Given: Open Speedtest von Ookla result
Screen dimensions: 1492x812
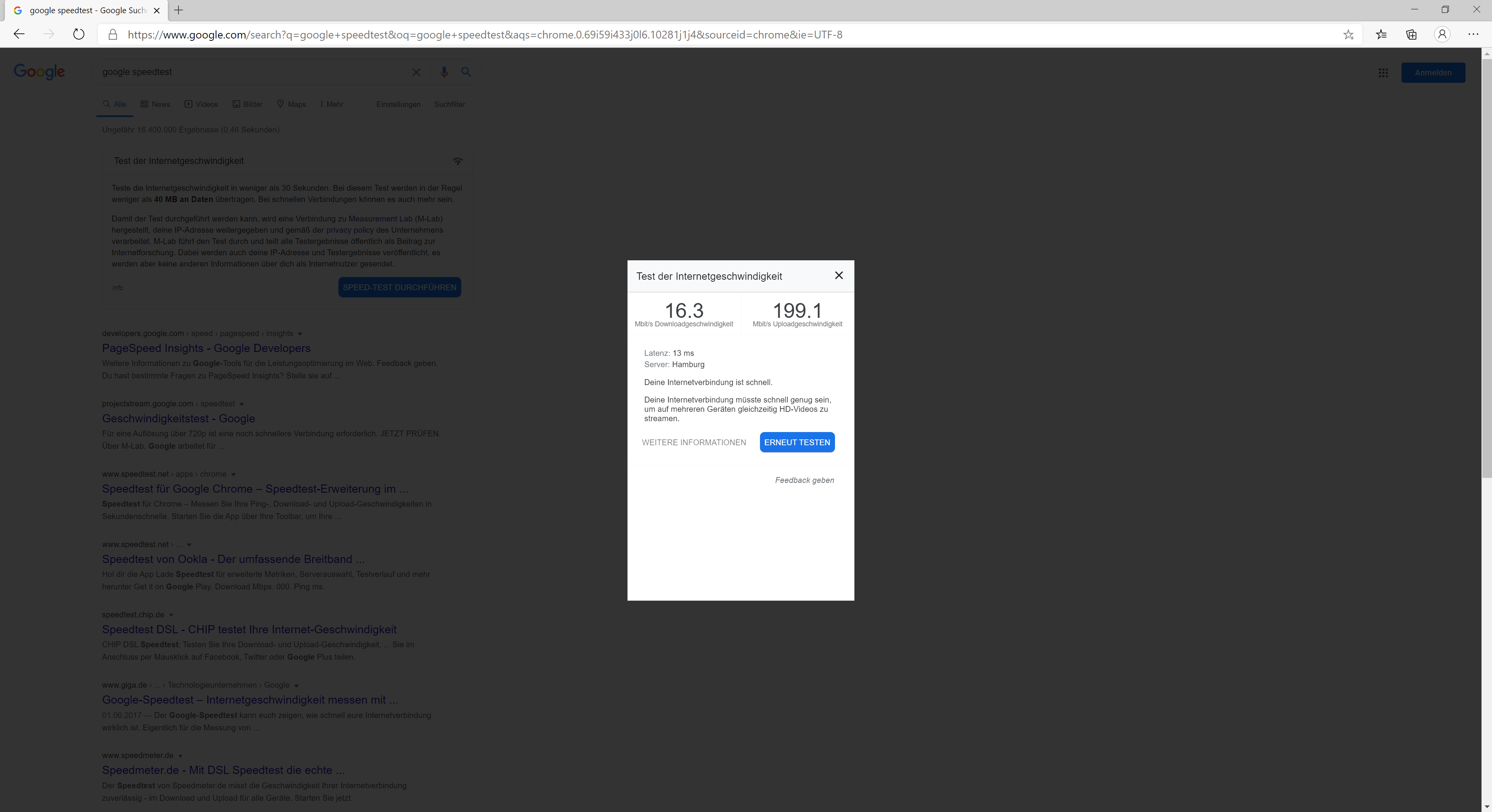Looking at the screenshot, I should coord(234,559).
